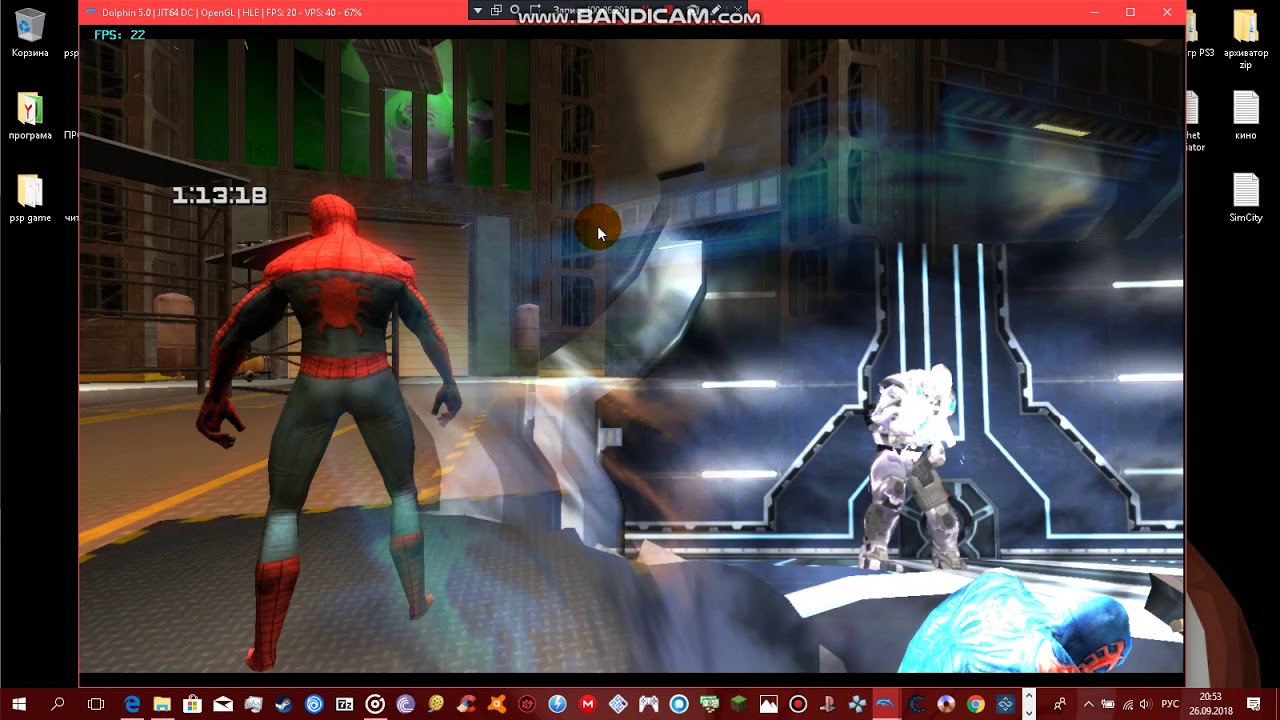Select psp game desktop folder
This screenshot has height=720, width=1280.
30,198
